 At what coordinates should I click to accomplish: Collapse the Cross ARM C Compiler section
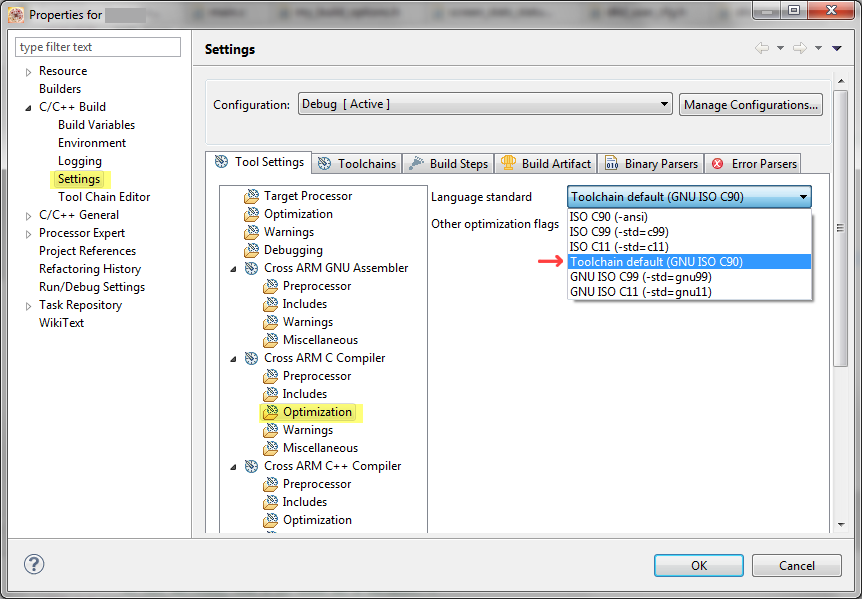(233, 357)
